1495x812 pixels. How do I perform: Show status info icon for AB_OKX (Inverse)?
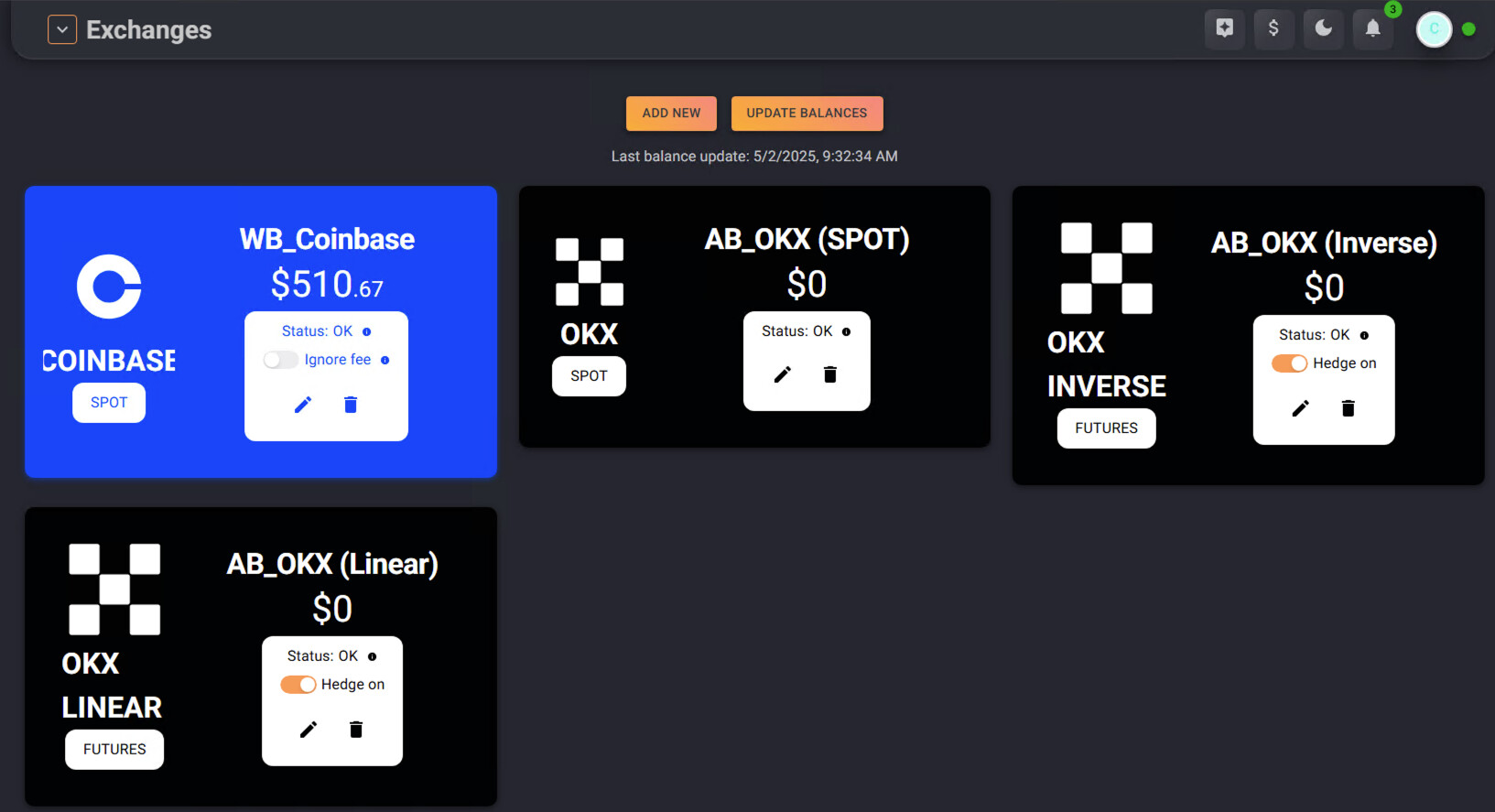point(1364,336)
